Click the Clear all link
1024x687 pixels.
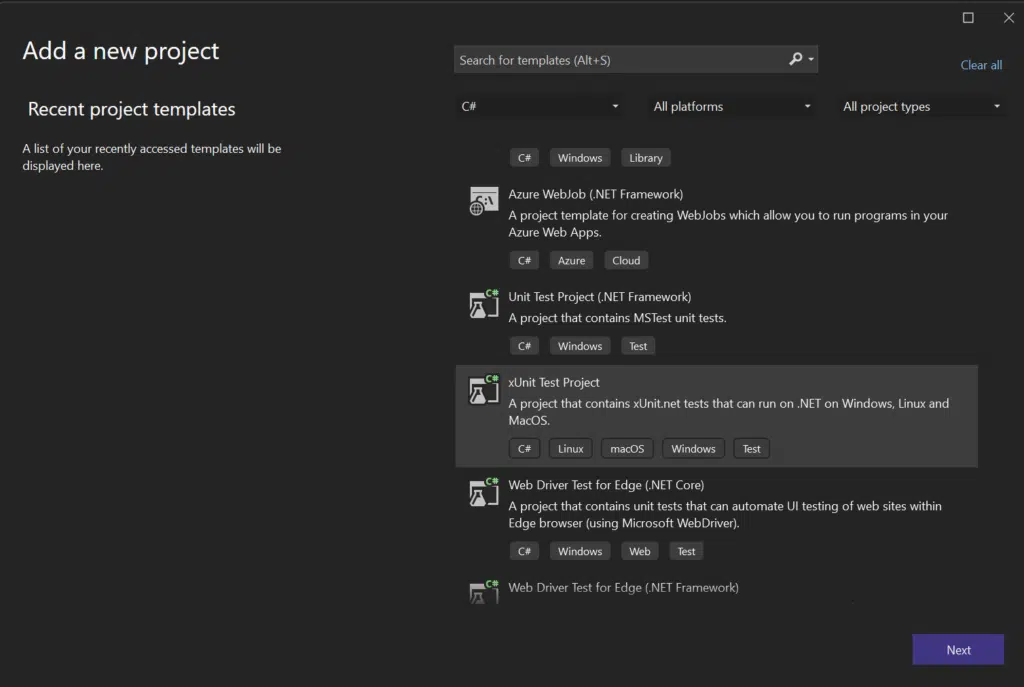point(981,65)
